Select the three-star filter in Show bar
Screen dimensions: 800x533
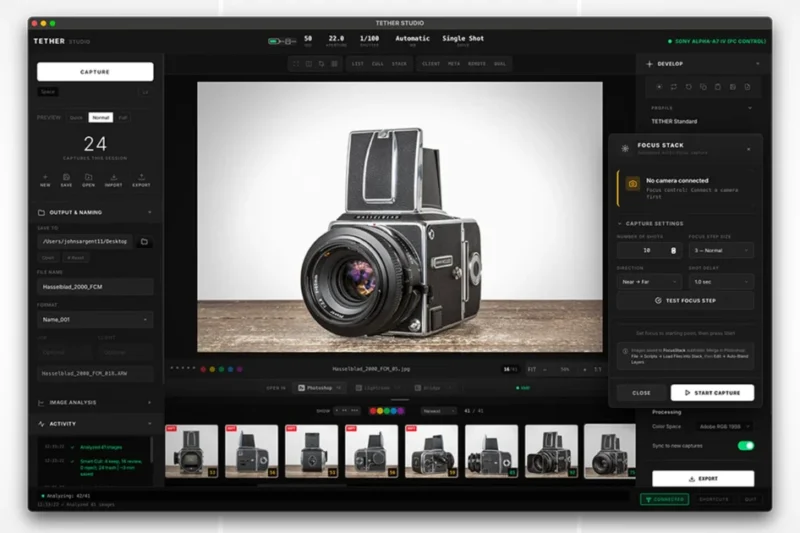pos(355,411)
